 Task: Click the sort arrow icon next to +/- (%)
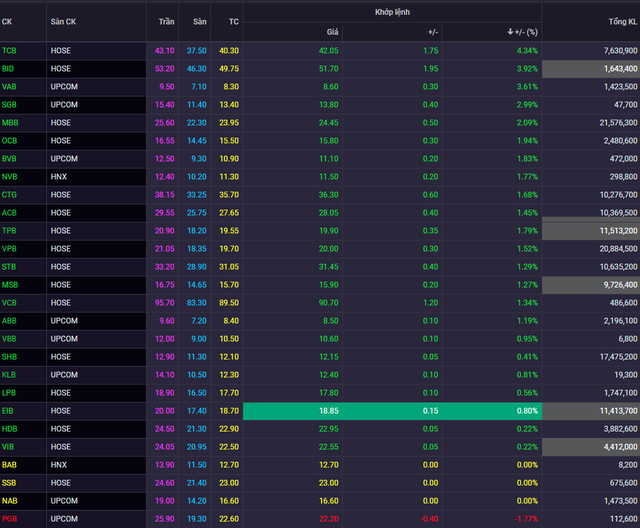[x=510, y=31]
